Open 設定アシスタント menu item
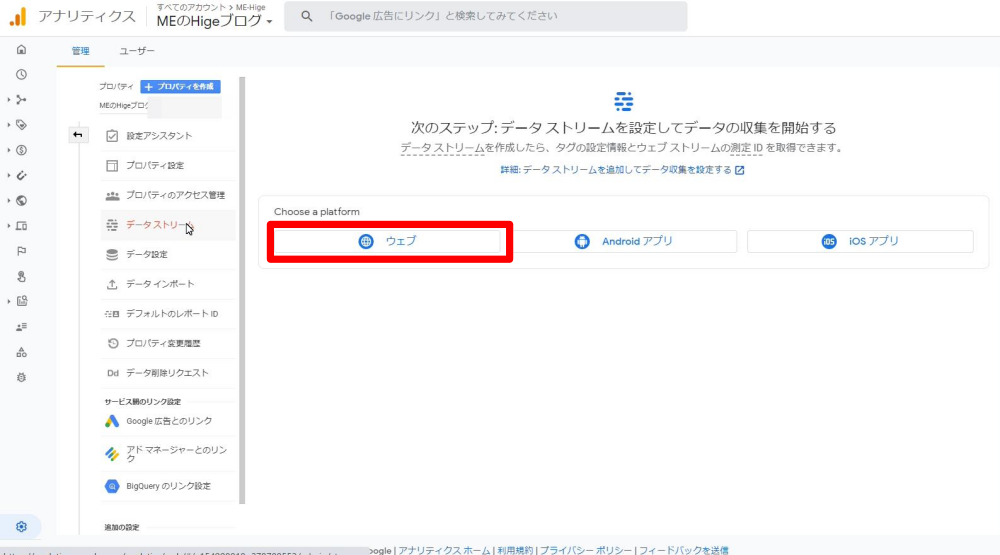Screen dimensions: 1000x555 [x=168, y=136]
